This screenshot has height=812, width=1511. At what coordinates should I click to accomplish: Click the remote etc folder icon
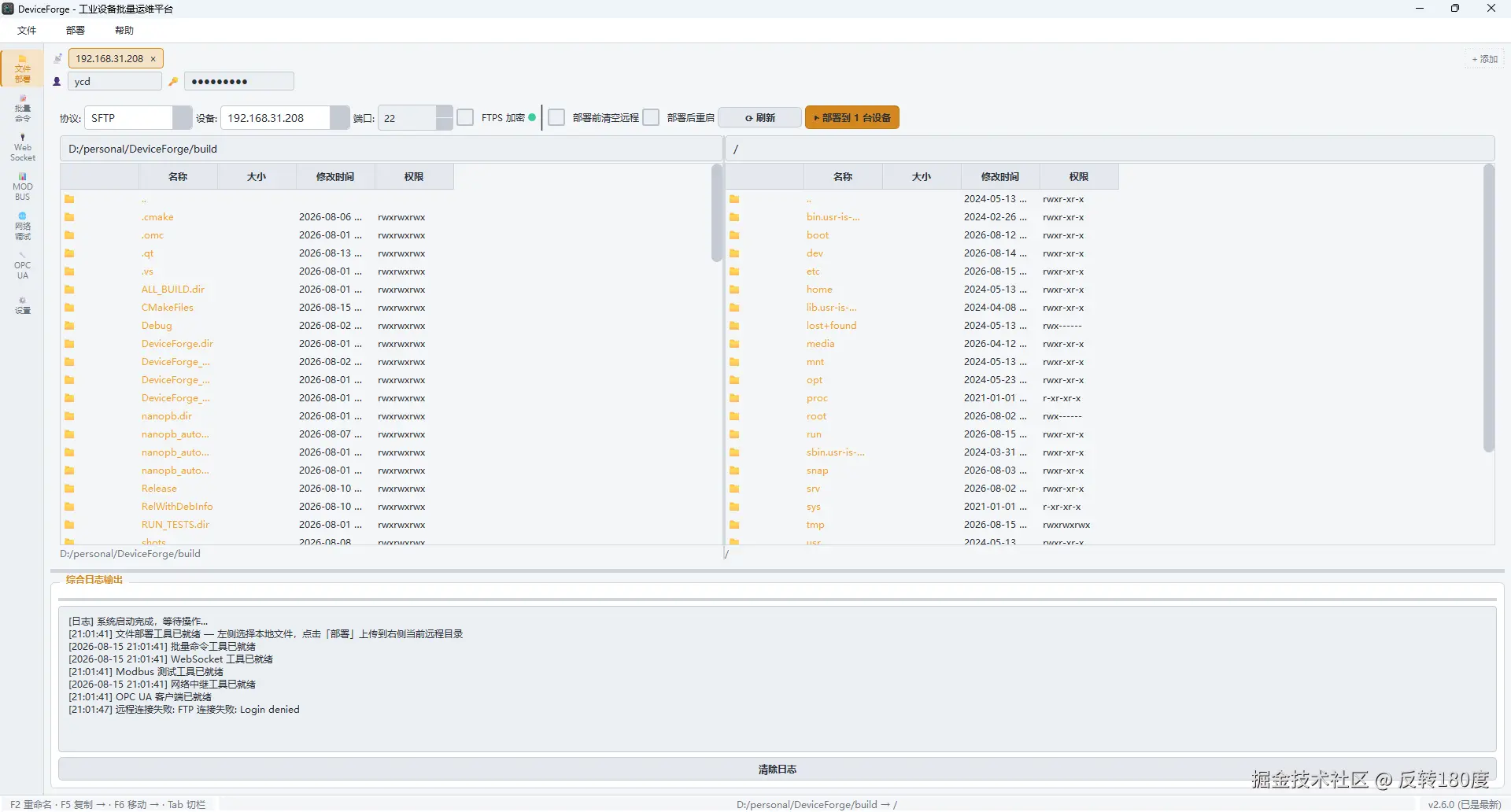(734, 271)
